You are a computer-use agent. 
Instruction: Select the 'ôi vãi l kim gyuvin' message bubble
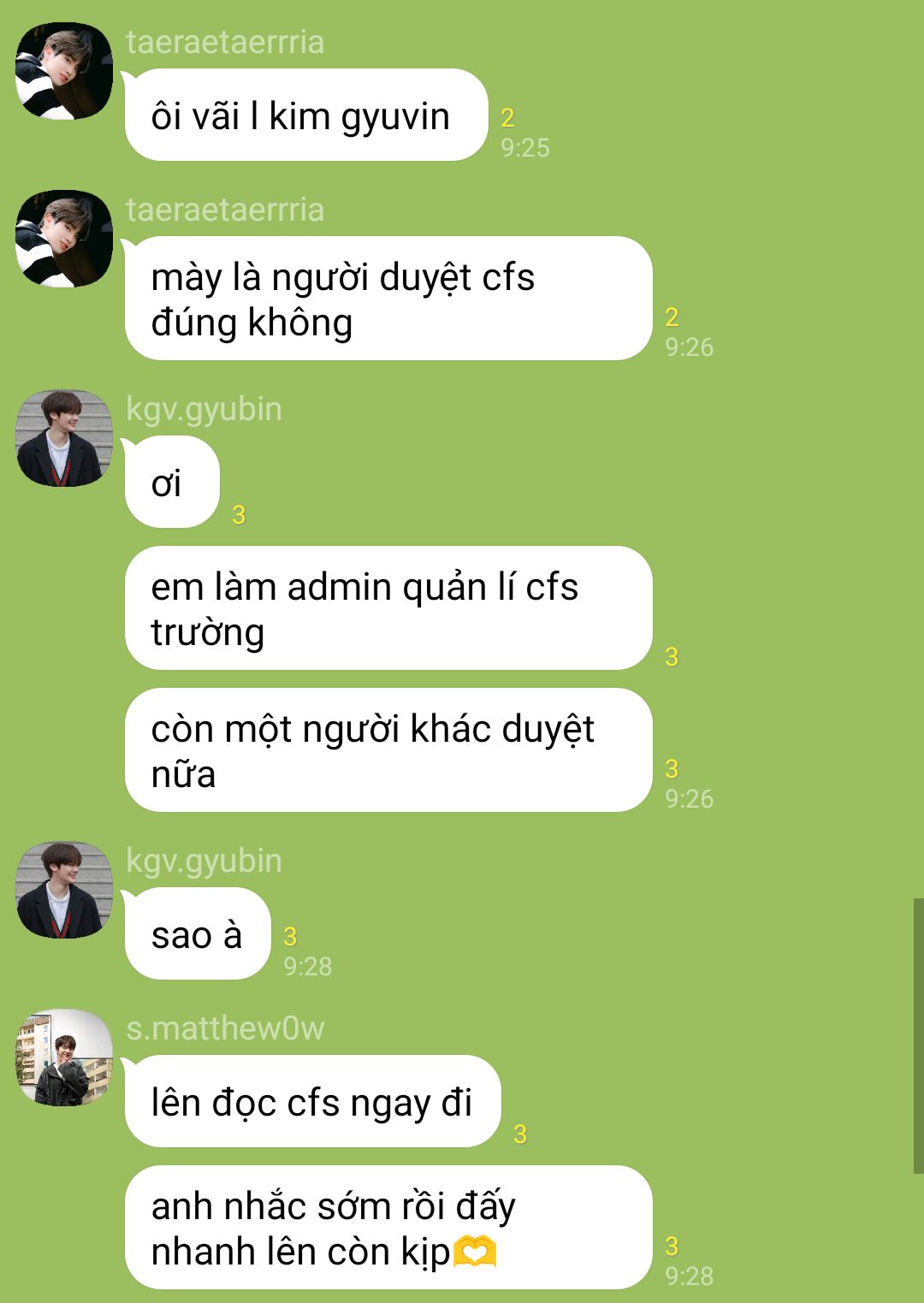tap(306, 115)
